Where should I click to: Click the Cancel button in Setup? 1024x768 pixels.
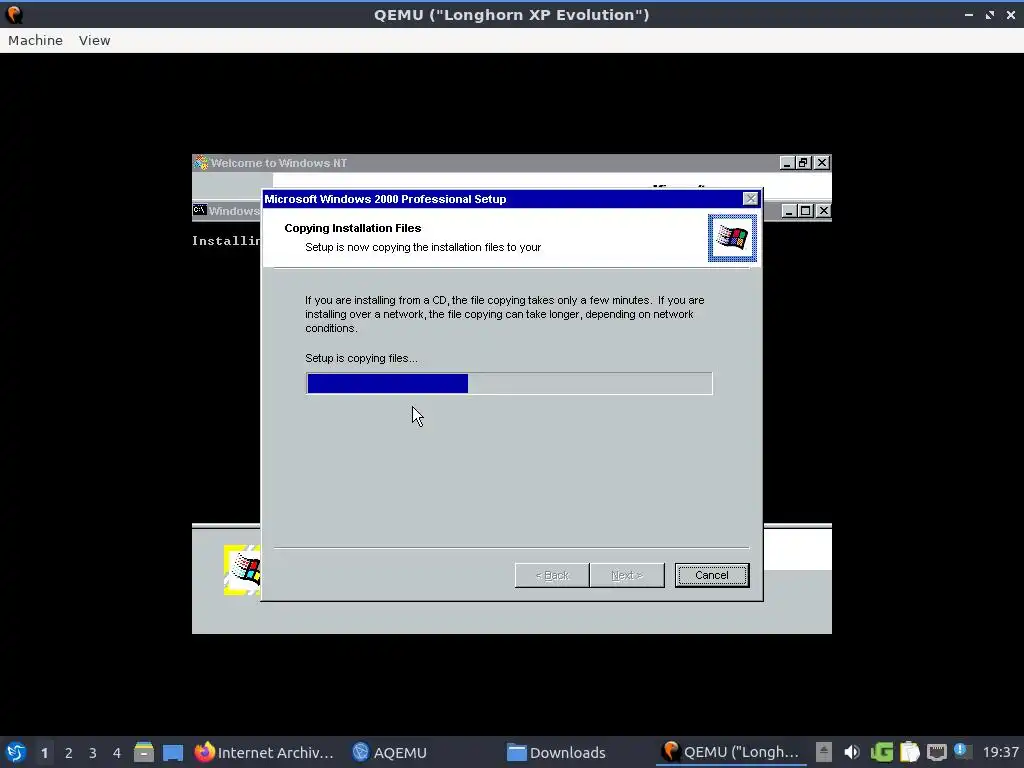[712, 575]
